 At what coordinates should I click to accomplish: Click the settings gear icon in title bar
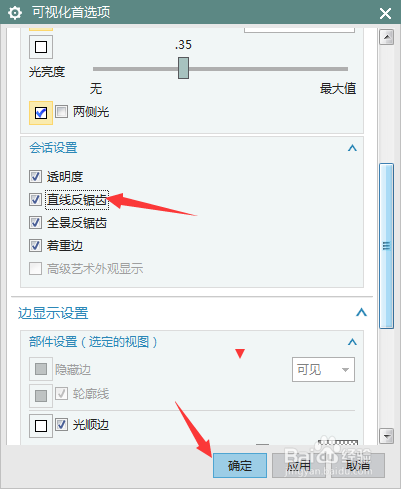[x=15, y=13]
